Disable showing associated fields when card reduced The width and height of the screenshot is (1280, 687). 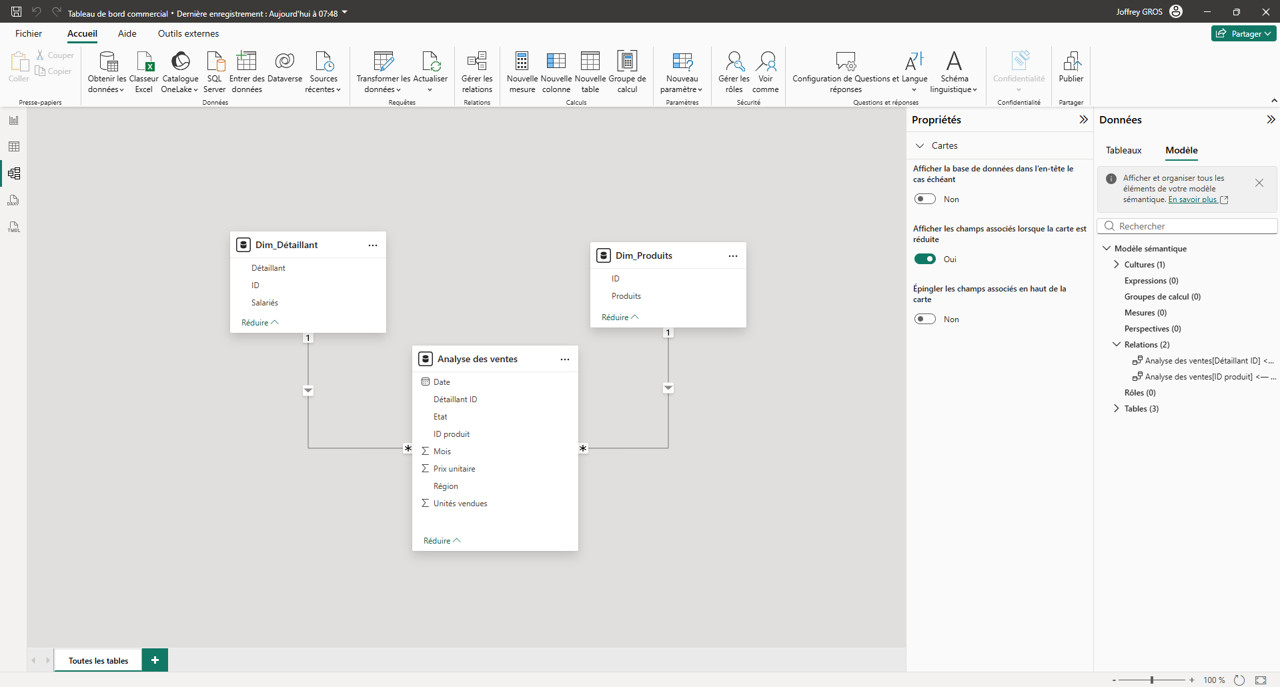pyautogui.click(x=925, y=259)
